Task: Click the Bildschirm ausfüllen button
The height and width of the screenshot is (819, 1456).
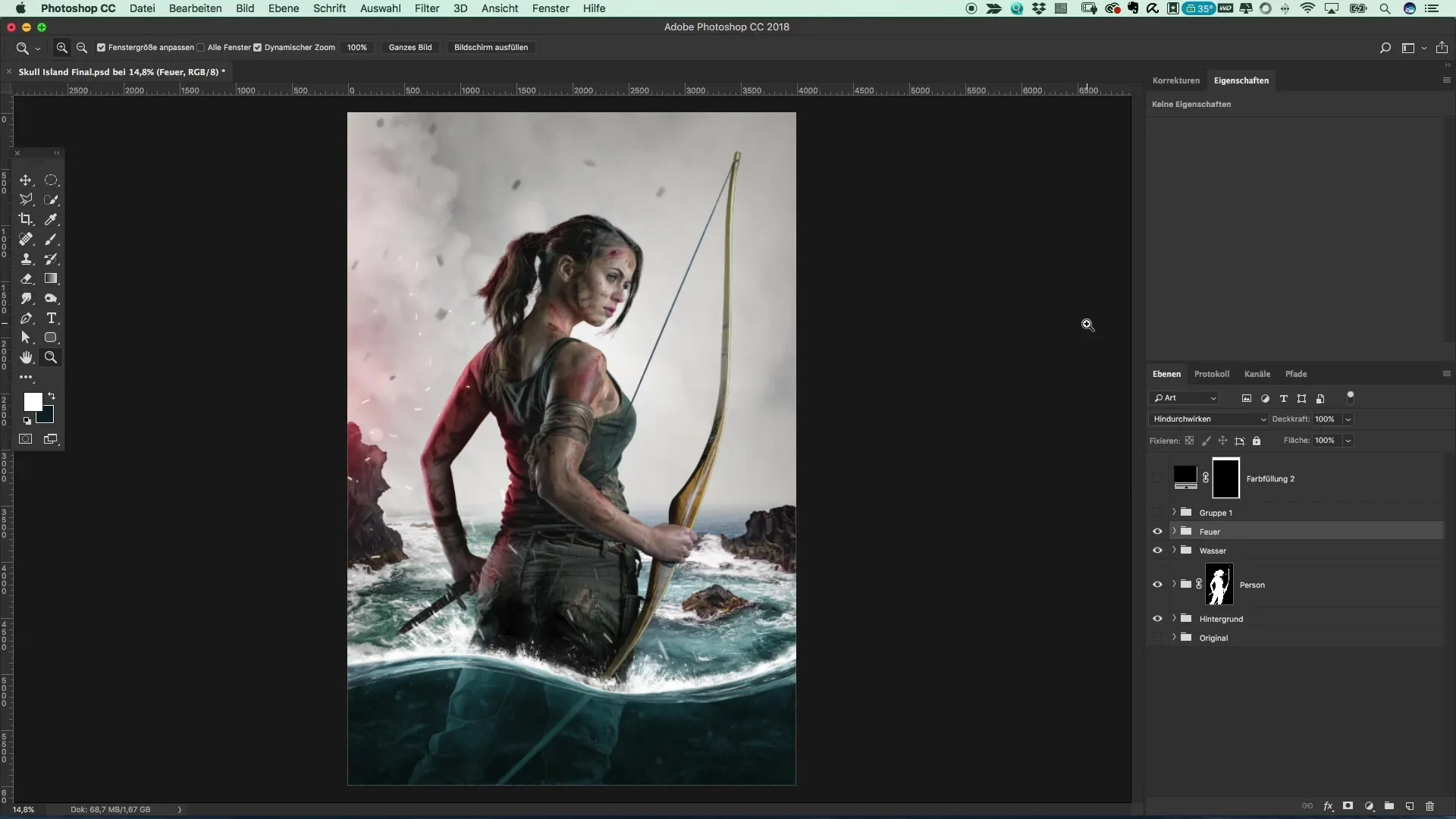Action: click(x=491, y=47)
